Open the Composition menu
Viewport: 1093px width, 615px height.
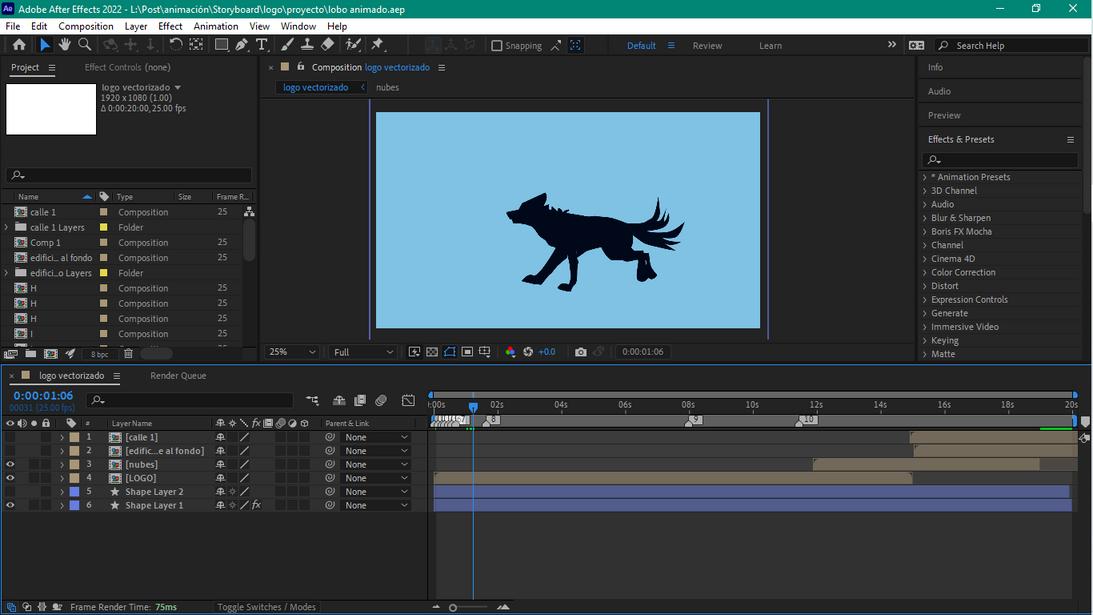pyautogui.click(x=85, y=26)
